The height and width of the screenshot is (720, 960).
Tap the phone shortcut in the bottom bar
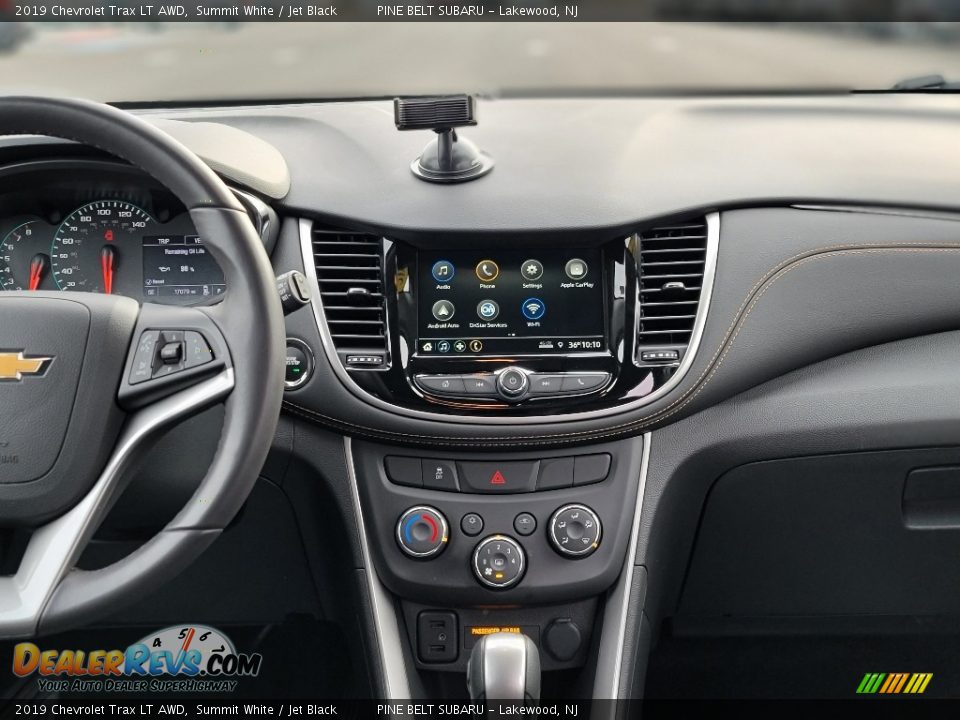click(x=476, y=347)
